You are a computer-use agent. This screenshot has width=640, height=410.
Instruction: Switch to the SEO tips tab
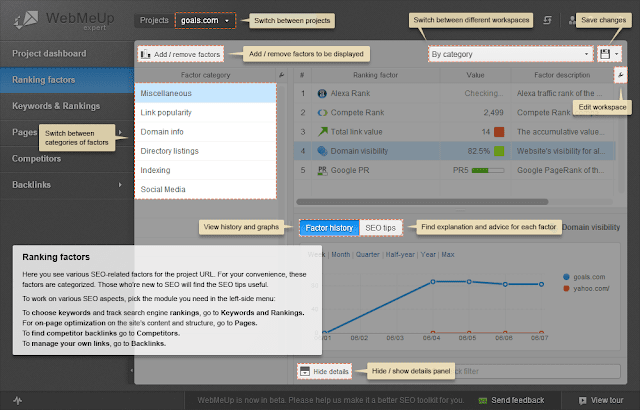(x=380, y=228)
